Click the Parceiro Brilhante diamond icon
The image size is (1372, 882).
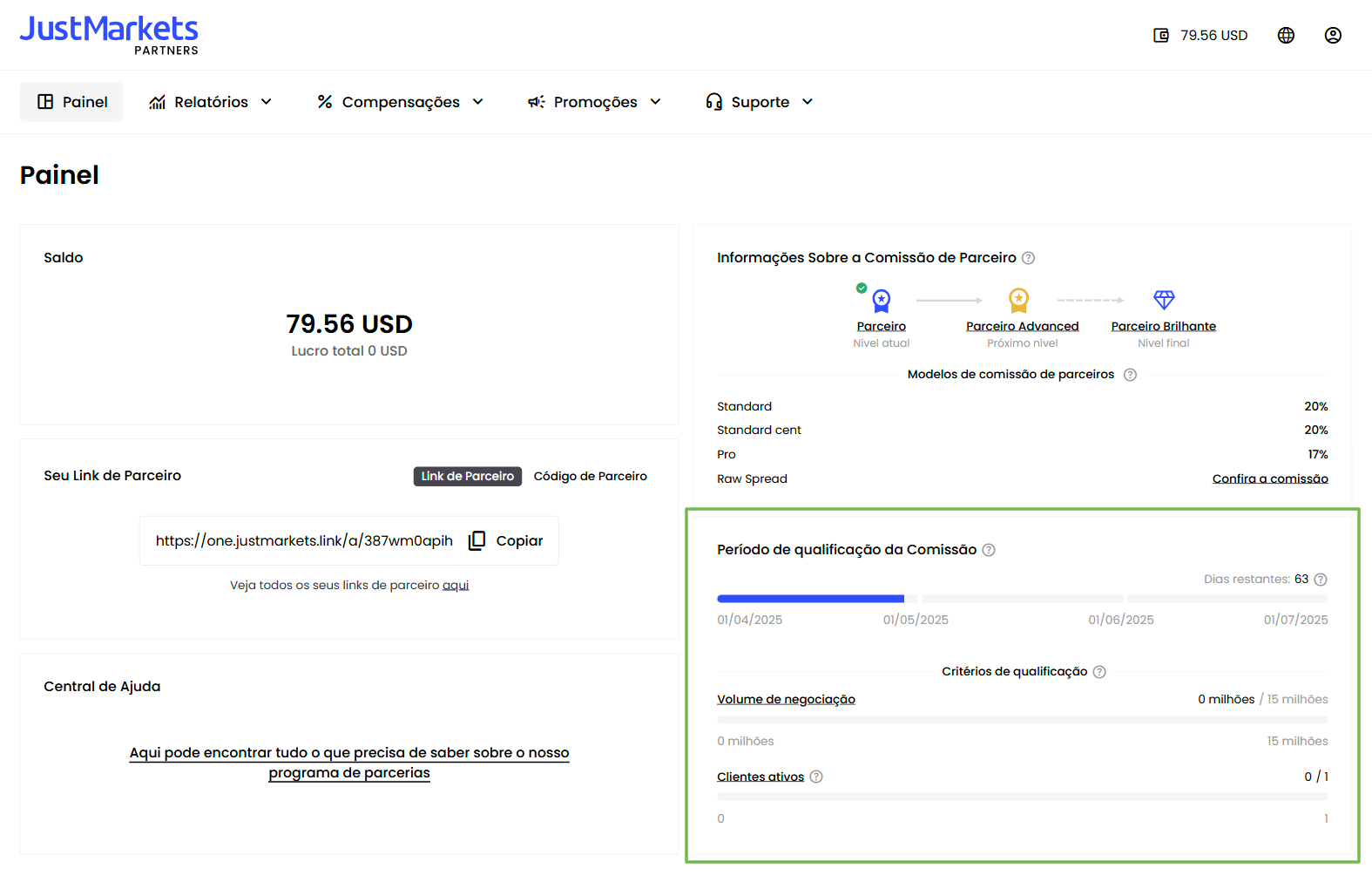pos(1164,300)
